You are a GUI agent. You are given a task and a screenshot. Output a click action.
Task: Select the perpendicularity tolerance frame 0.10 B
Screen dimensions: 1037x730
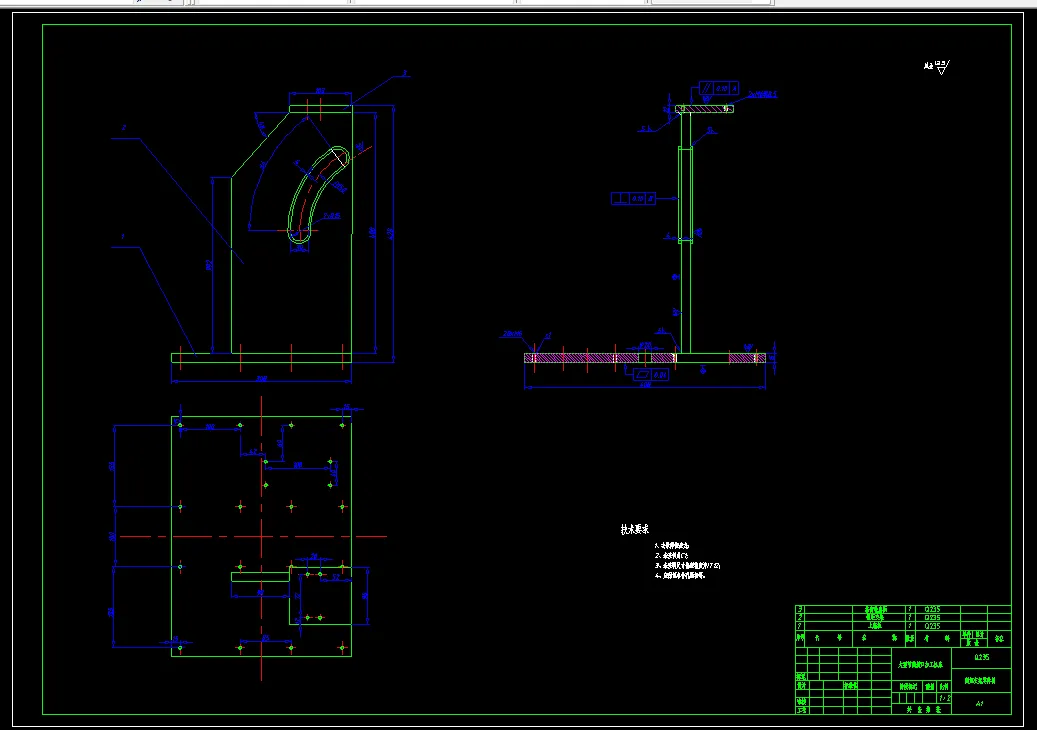[x=634, y=198]
